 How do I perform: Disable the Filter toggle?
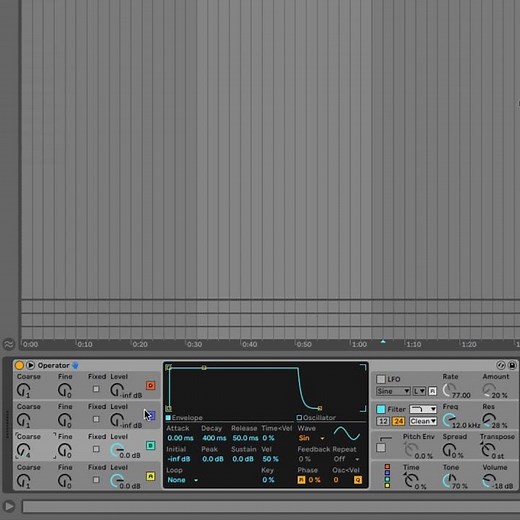(381, 409)
